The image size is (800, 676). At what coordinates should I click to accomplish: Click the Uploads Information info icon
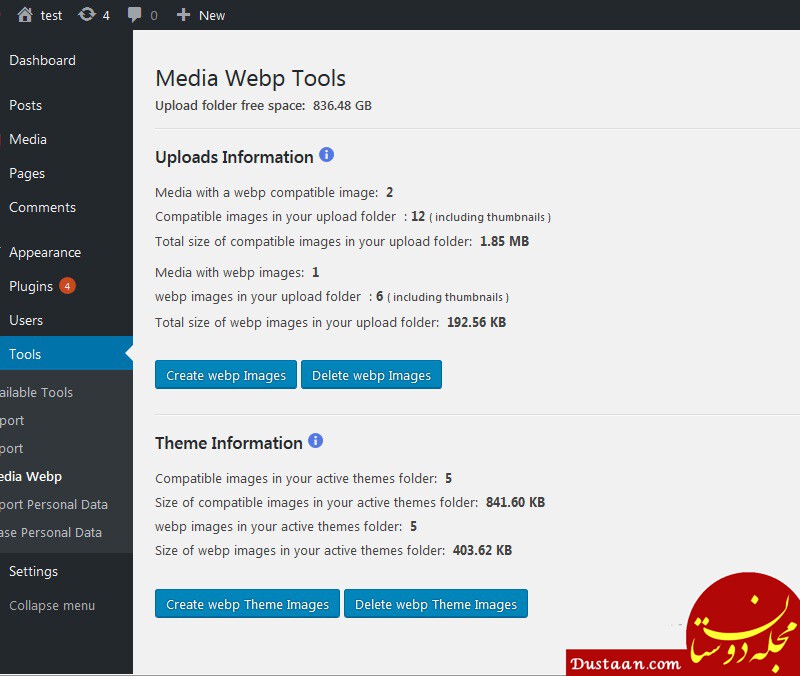(x=327, y=155)
